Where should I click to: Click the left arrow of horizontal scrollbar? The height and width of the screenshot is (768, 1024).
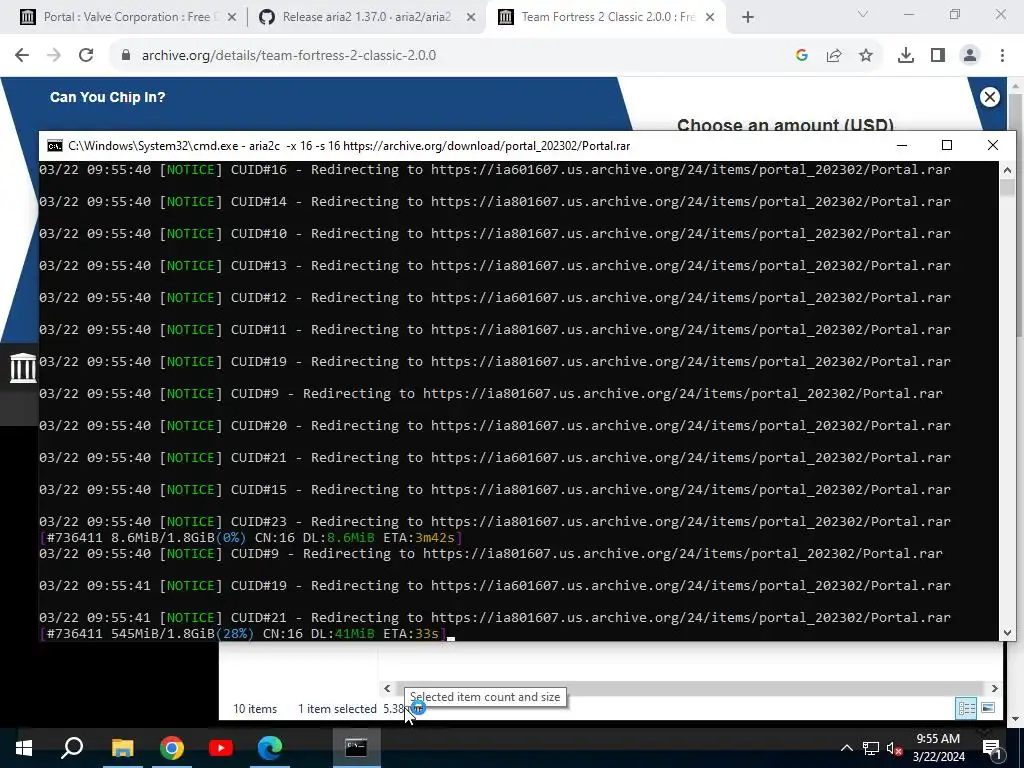pyautogui.click(x=387, y=688)
